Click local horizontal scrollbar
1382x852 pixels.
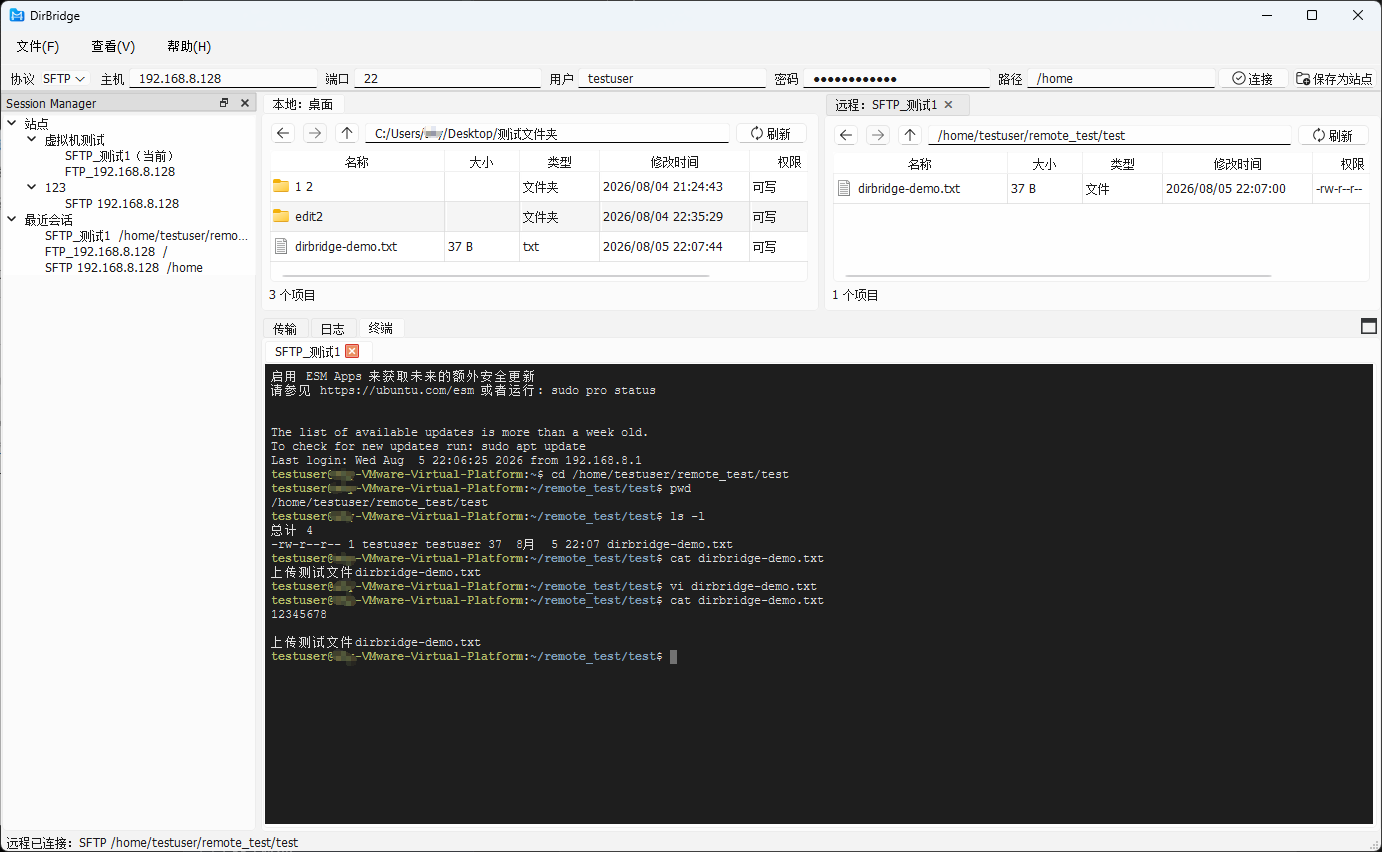pos(496,276)
